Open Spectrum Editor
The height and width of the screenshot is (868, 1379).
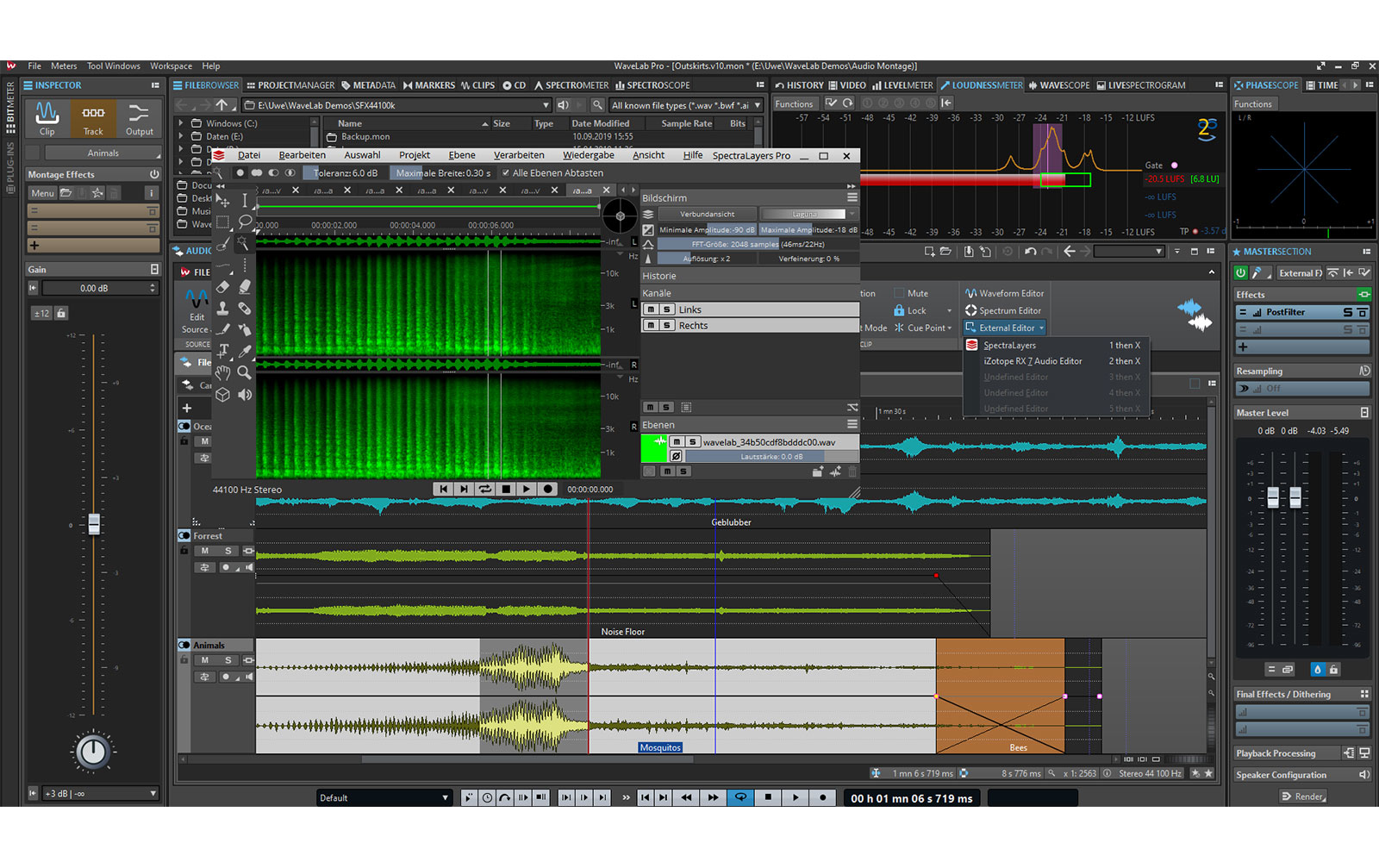1003,310
